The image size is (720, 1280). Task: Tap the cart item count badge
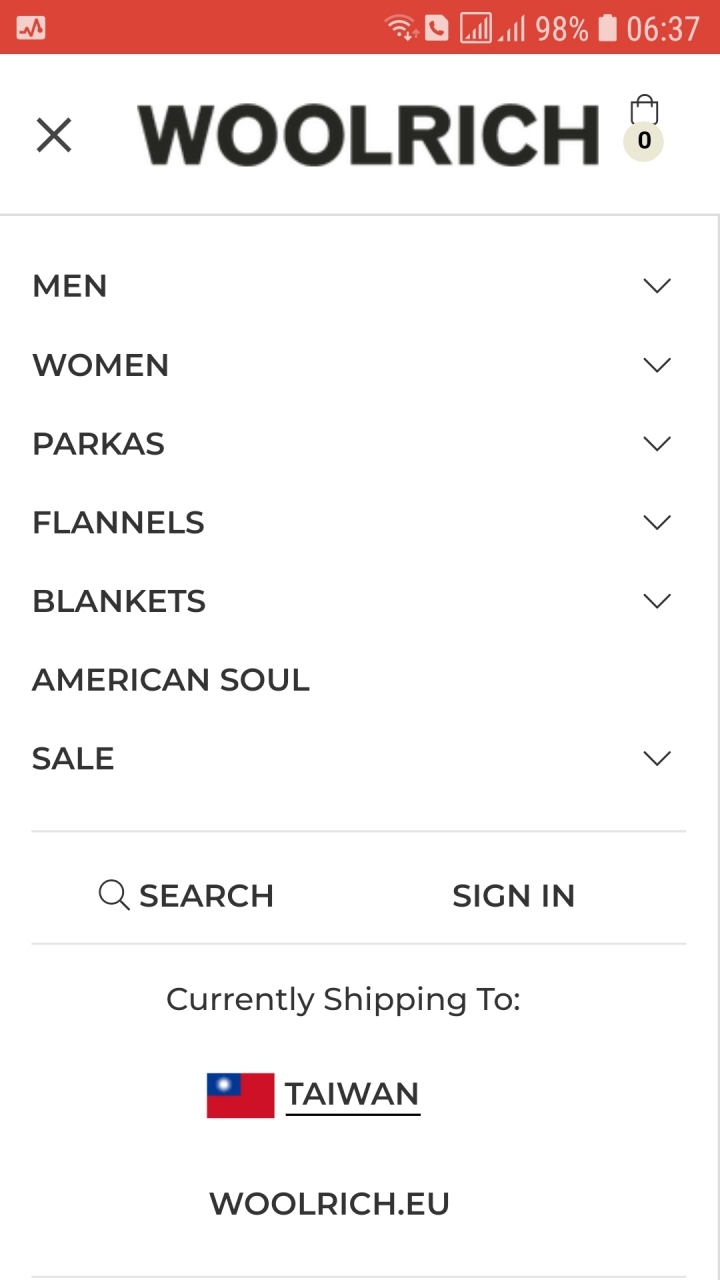(644, 141)
